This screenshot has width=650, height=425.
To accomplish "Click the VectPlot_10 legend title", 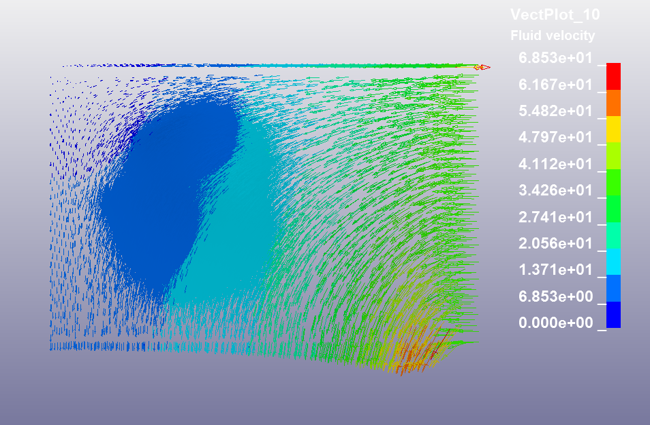I will click(555, 15).
